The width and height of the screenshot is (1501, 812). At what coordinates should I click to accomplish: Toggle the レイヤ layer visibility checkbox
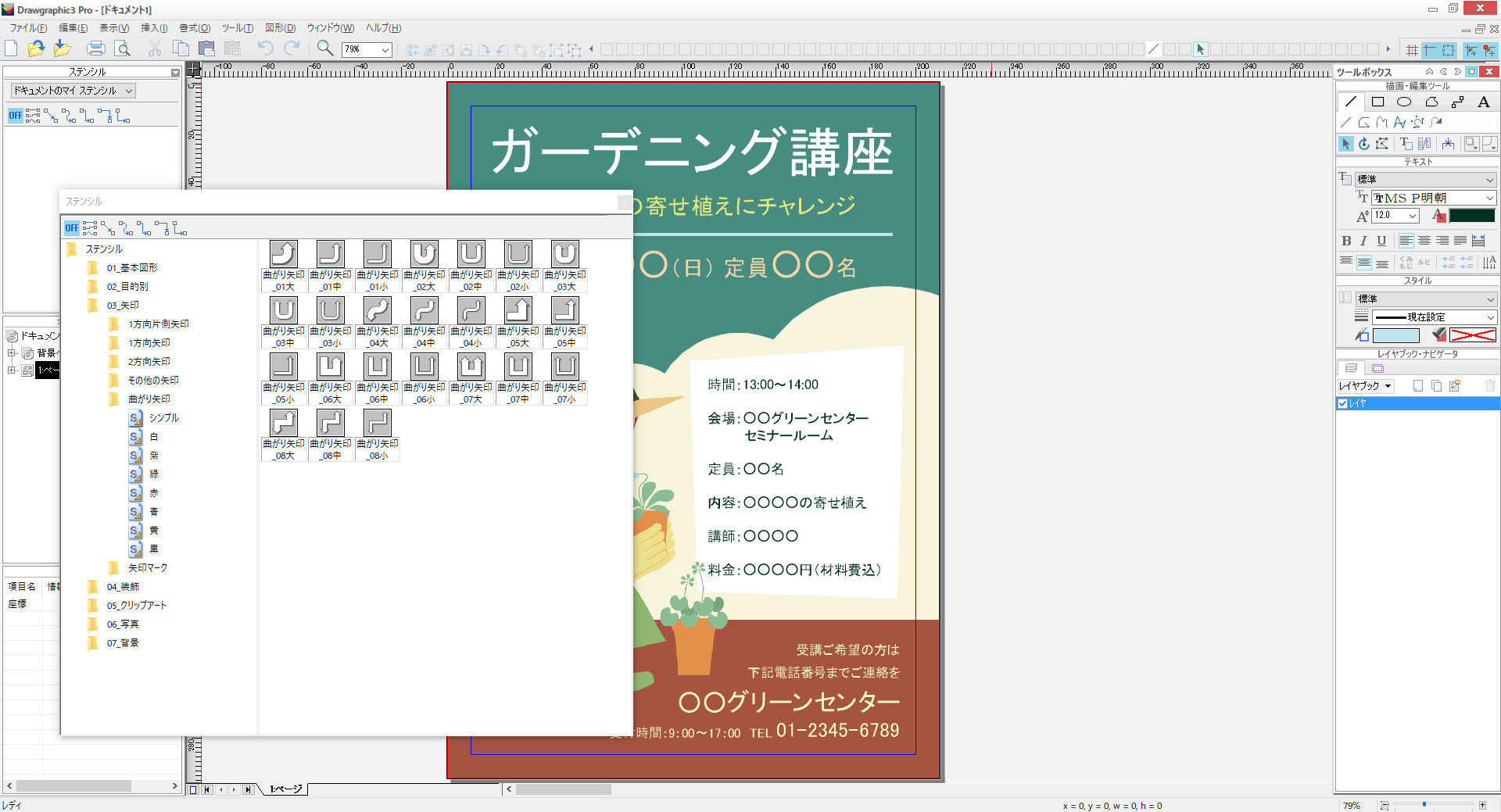point(1342,404)
